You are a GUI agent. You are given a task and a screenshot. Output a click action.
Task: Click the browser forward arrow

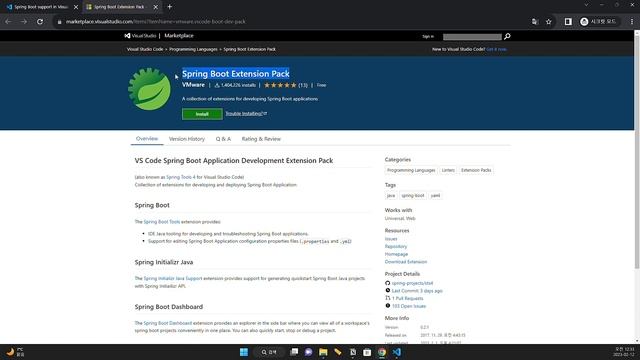pos(24,22)
